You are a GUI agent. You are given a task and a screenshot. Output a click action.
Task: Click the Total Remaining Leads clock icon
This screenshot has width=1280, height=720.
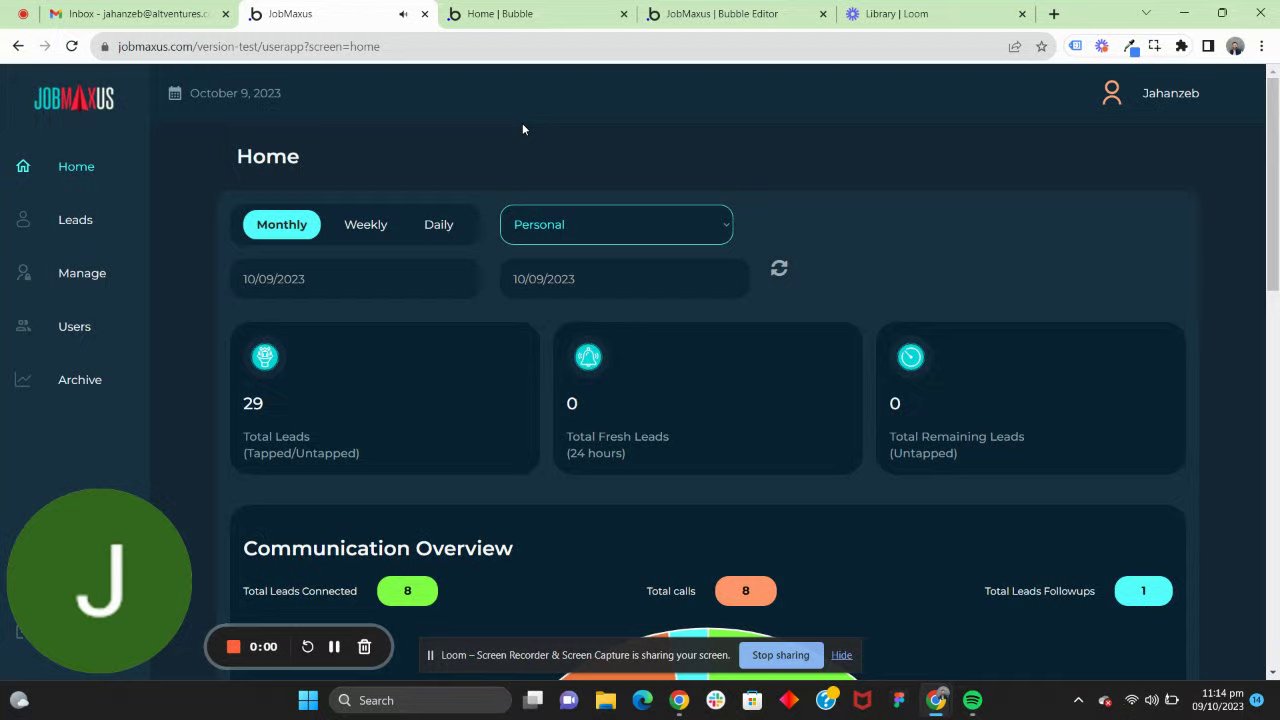tap(911, 357)
